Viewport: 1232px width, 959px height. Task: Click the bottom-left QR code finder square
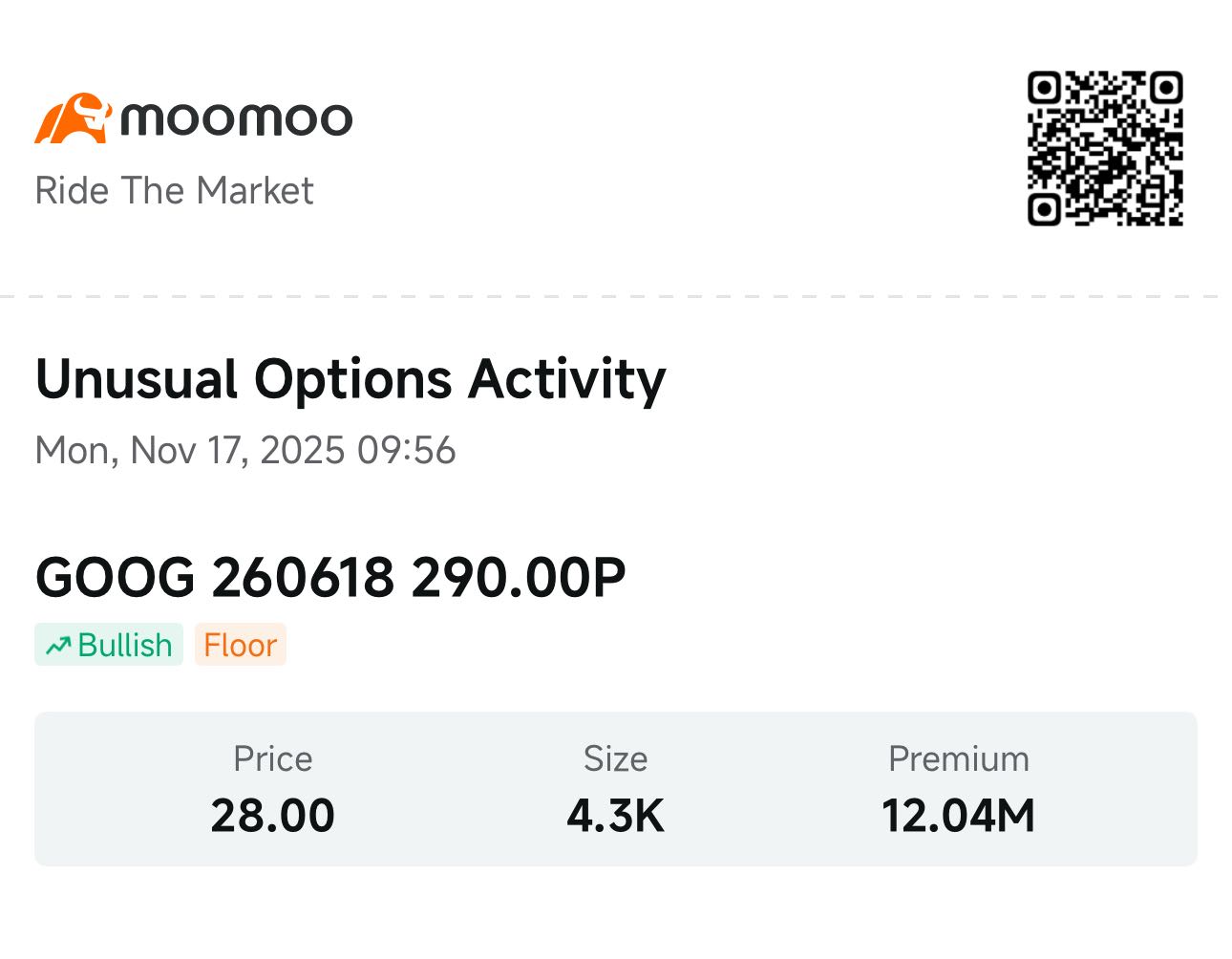(x=1045, y=208)
